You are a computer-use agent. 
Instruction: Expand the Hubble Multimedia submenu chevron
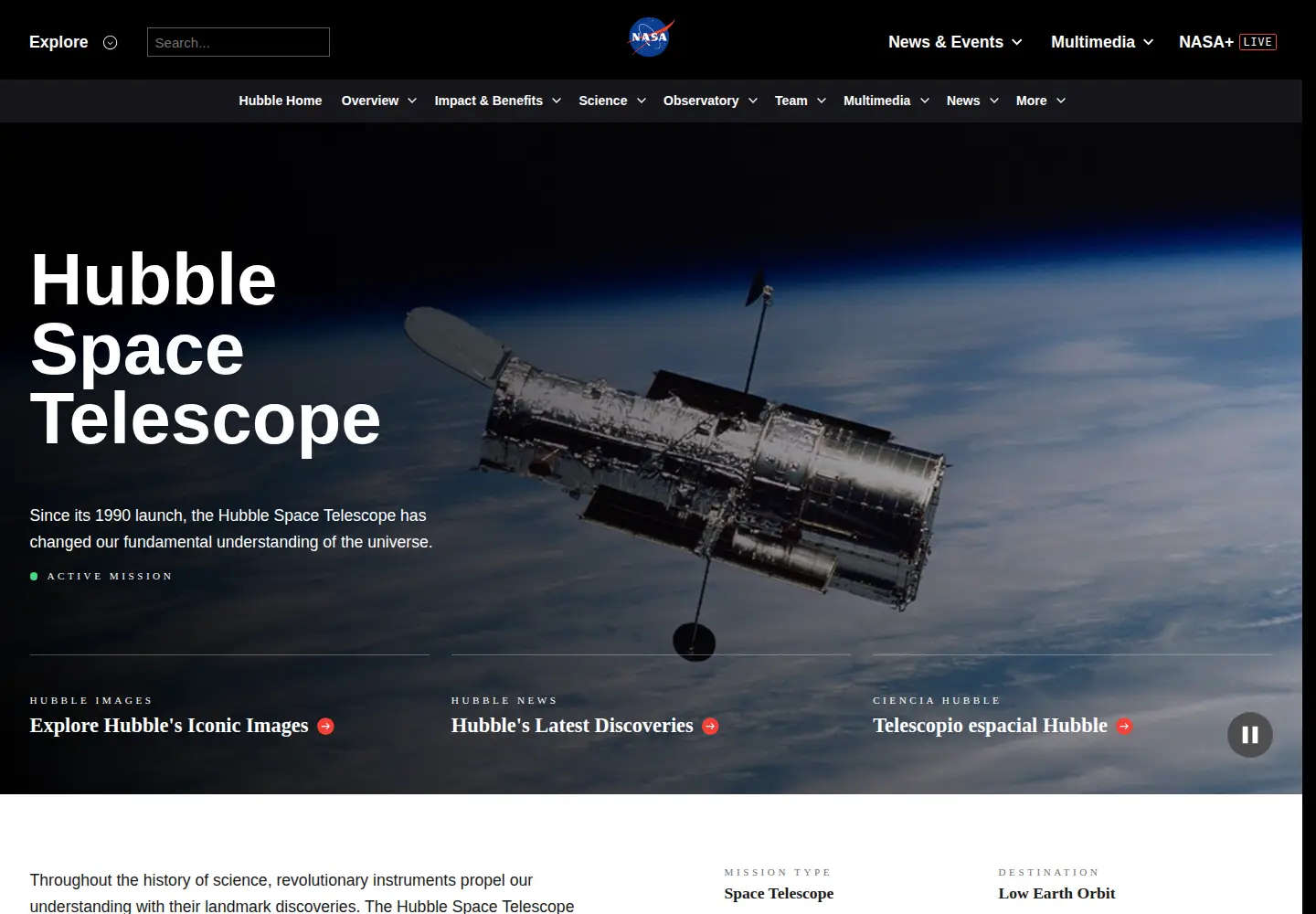coord(925,101)
